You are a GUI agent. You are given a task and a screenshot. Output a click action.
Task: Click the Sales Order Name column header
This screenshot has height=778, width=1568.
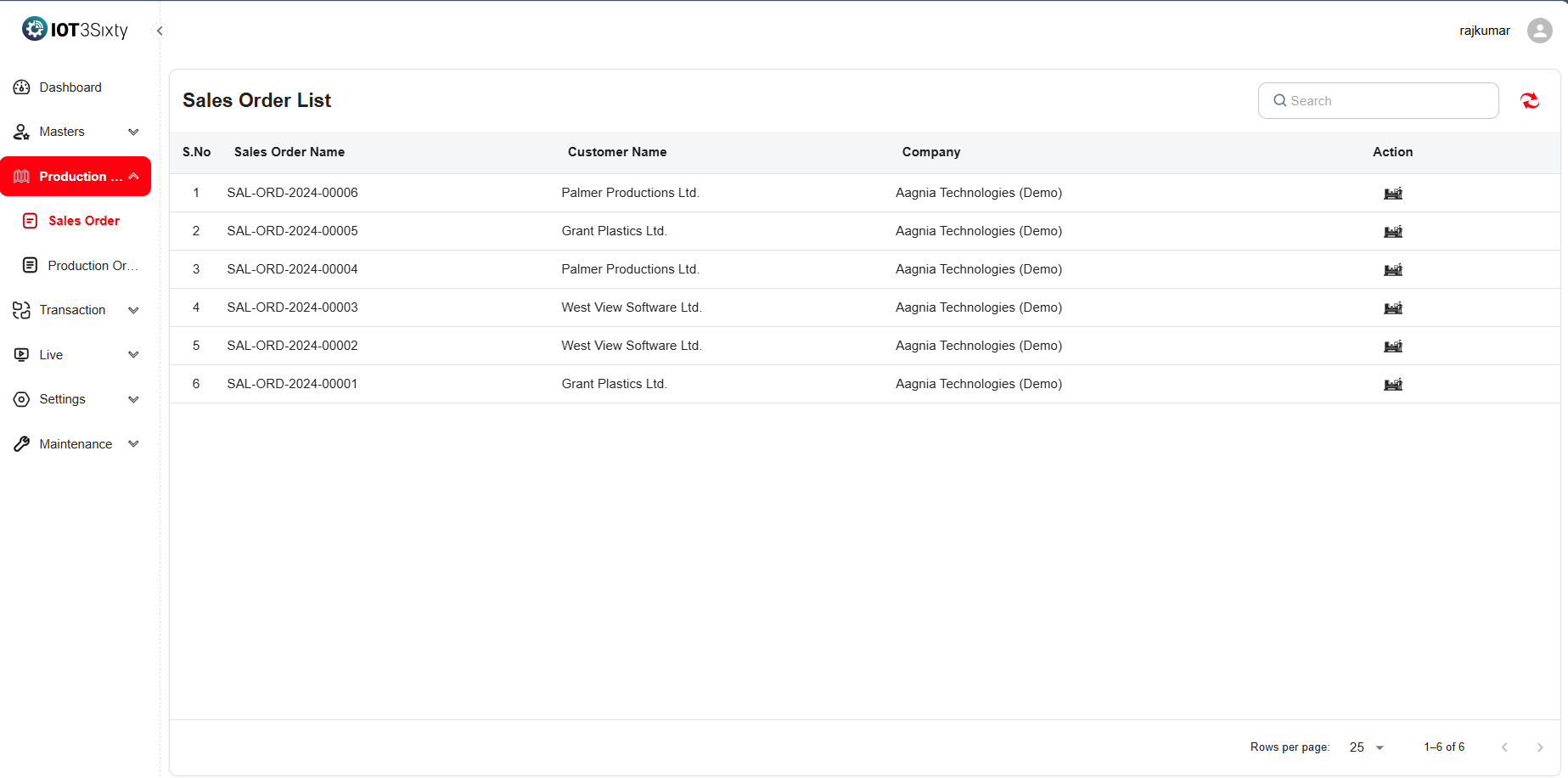289,152
